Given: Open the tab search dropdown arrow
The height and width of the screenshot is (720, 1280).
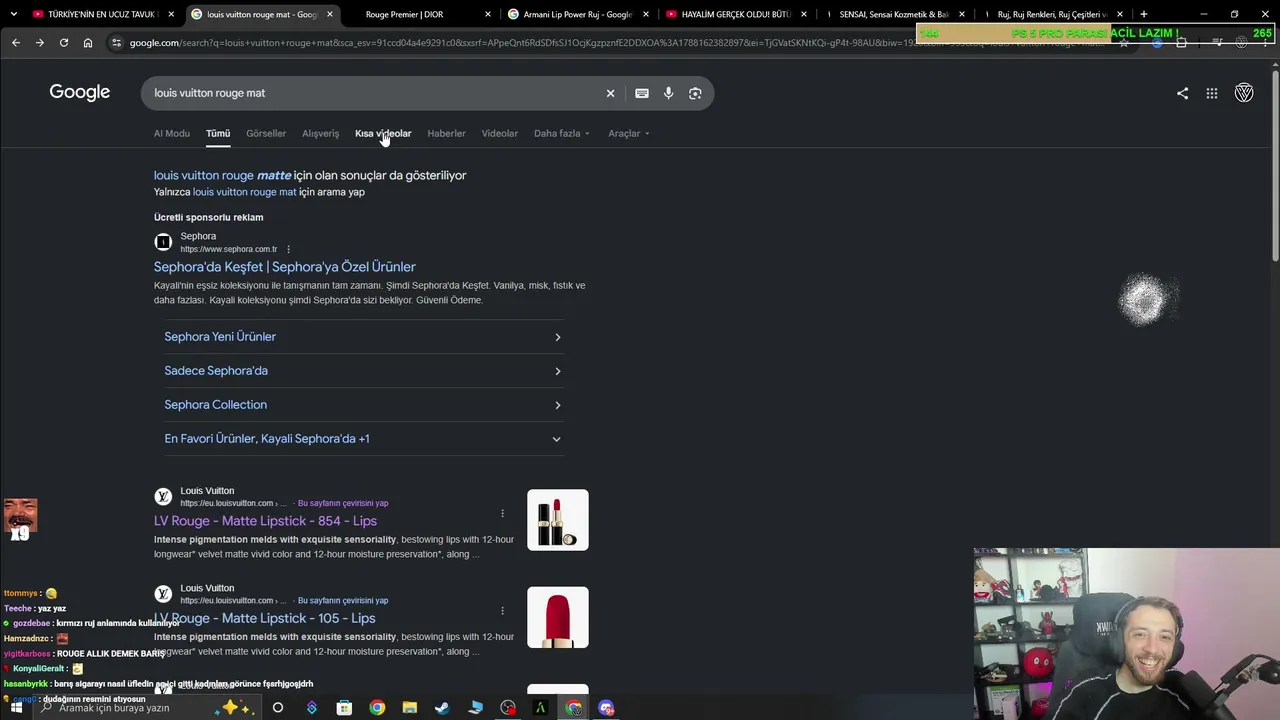Looking at the screenshot, I should pos(13,14).
